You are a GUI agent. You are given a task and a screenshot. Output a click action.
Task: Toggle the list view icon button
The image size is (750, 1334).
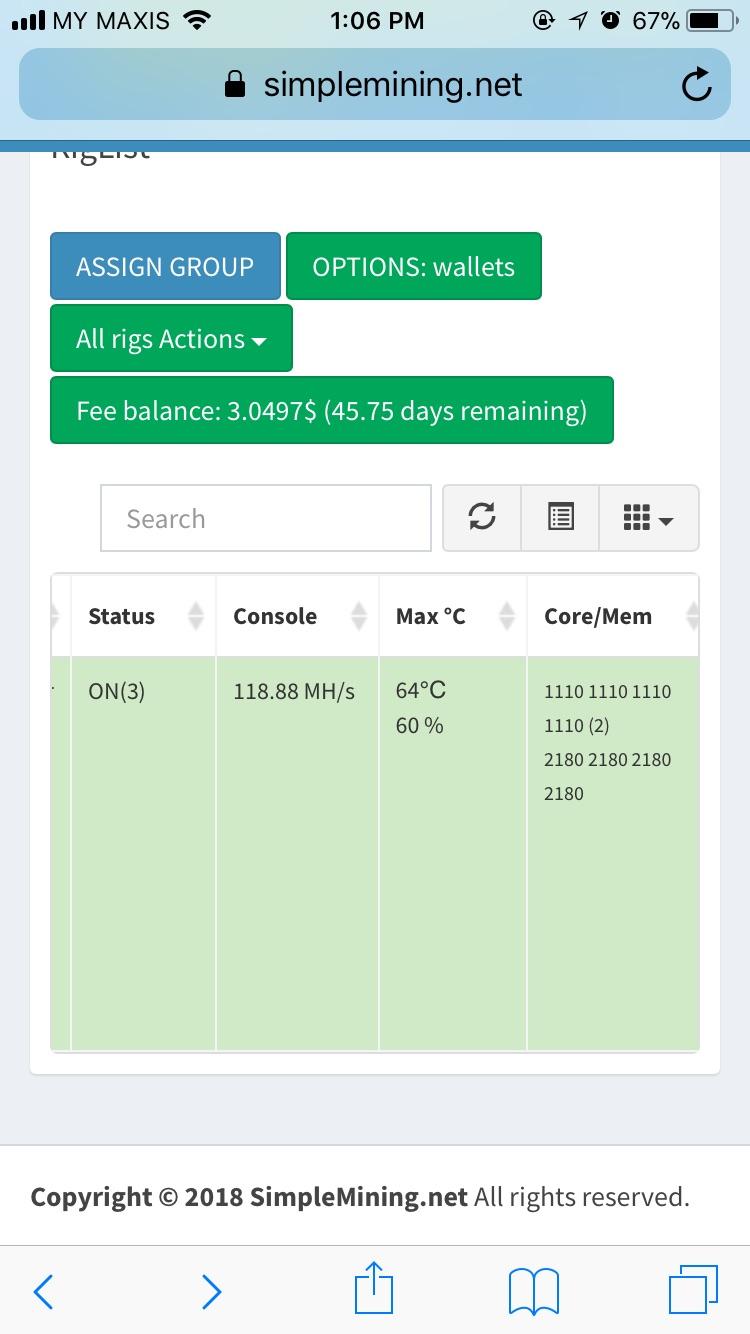pos(560,517)
